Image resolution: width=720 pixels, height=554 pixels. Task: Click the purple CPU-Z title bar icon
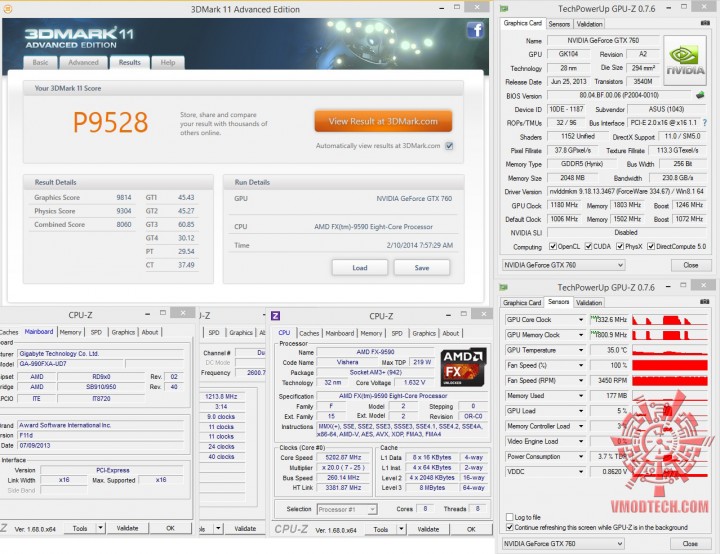[x=276, y=316]
